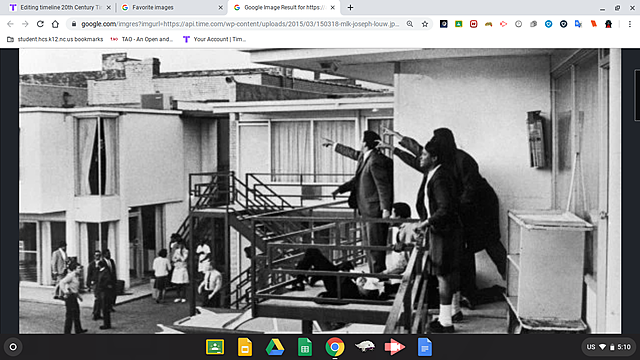Go back to the previous page
The width and height of the screenshot is (640, 360).
click(10, 24)
